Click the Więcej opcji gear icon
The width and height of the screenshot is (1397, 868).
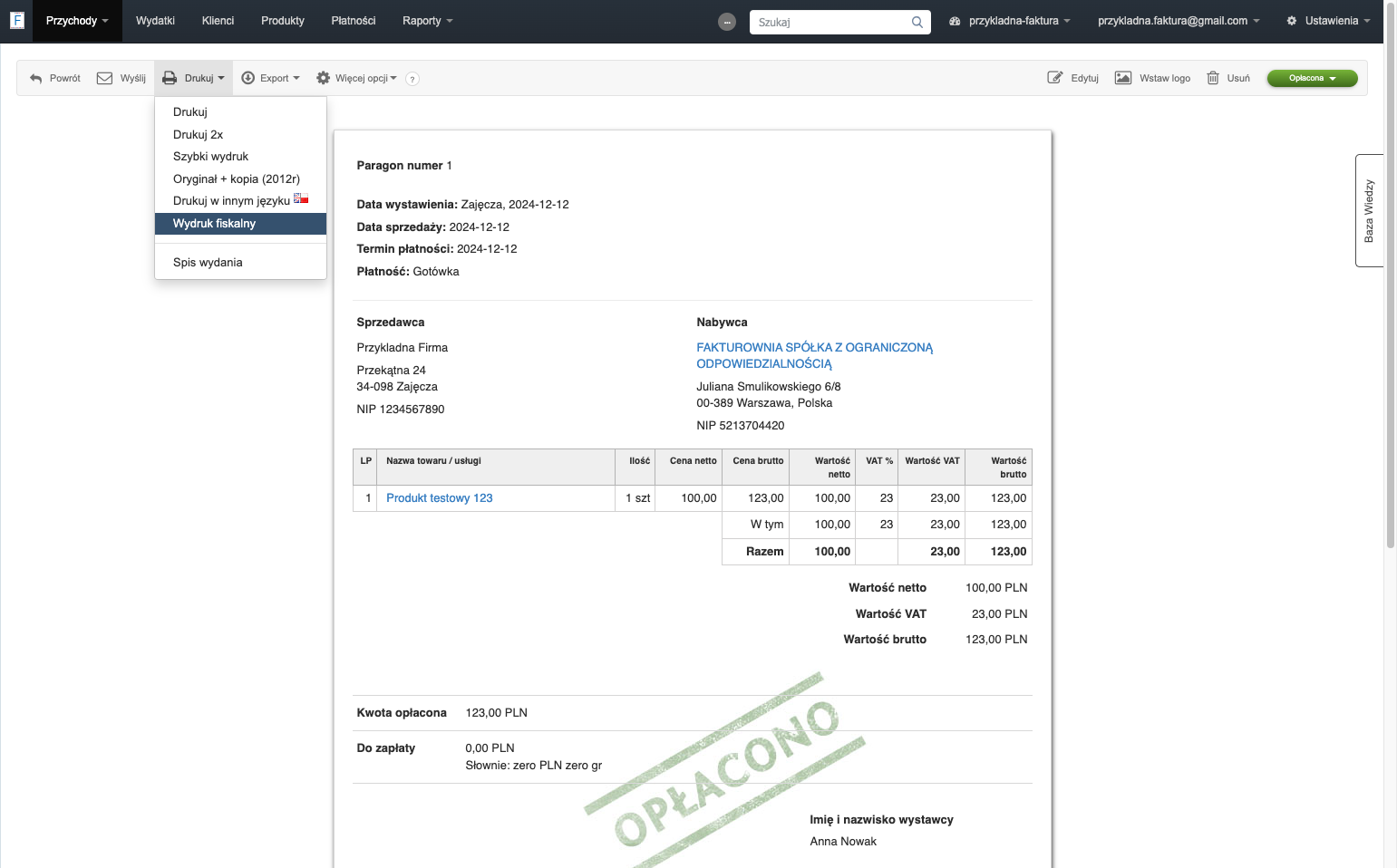(323, 78)
